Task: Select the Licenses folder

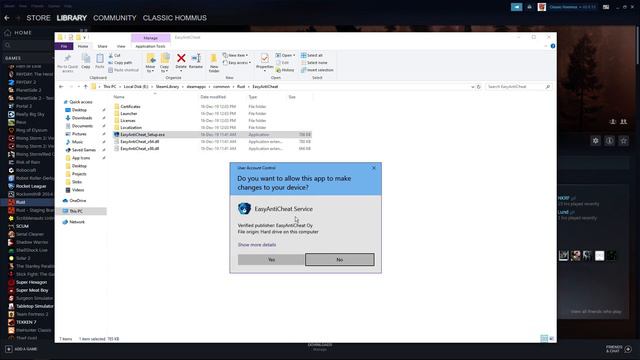Action: coord(128,120)
